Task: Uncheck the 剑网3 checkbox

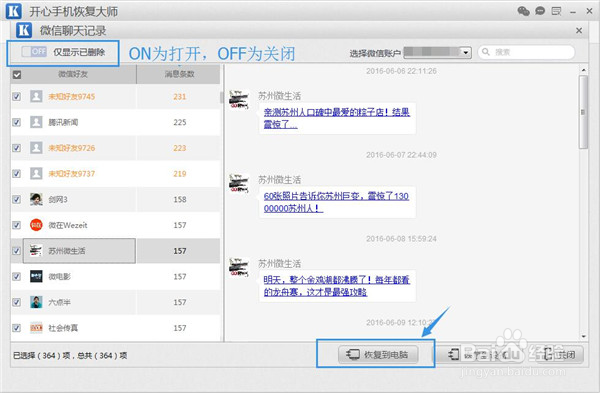Action: point(16,199)
